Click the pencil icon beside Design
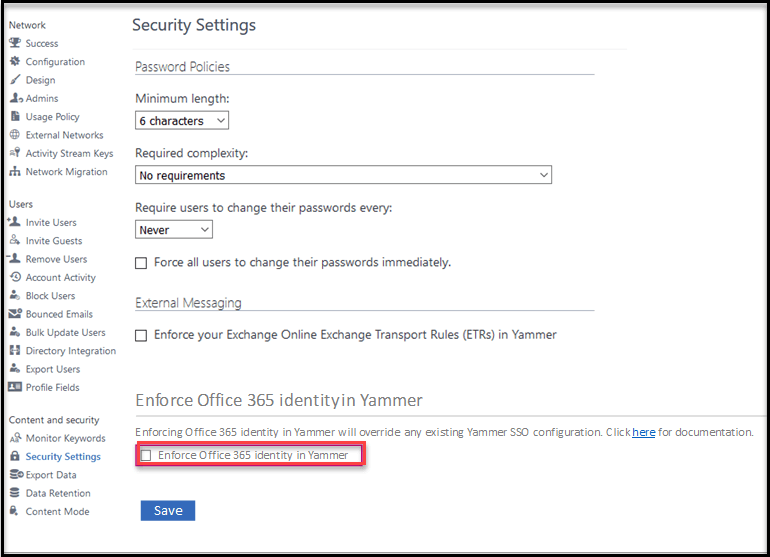The image size is (770, 557). pos(15,80)
